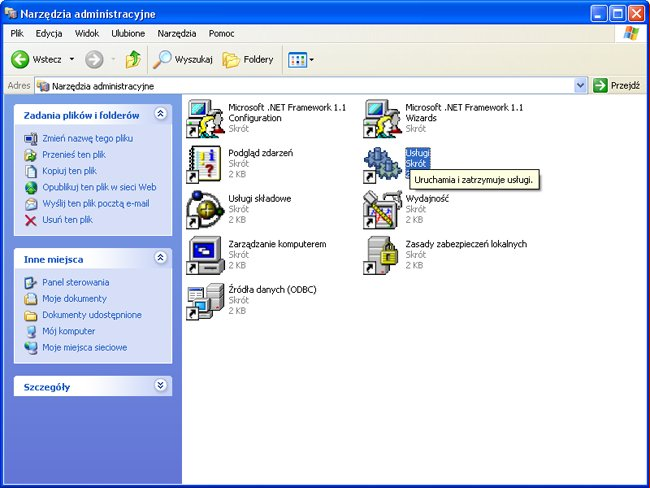The width and height of the screenshot is (650, 488).
Task: Click the Kopiuj ten plik icon
Action: [x=31, y=171]
